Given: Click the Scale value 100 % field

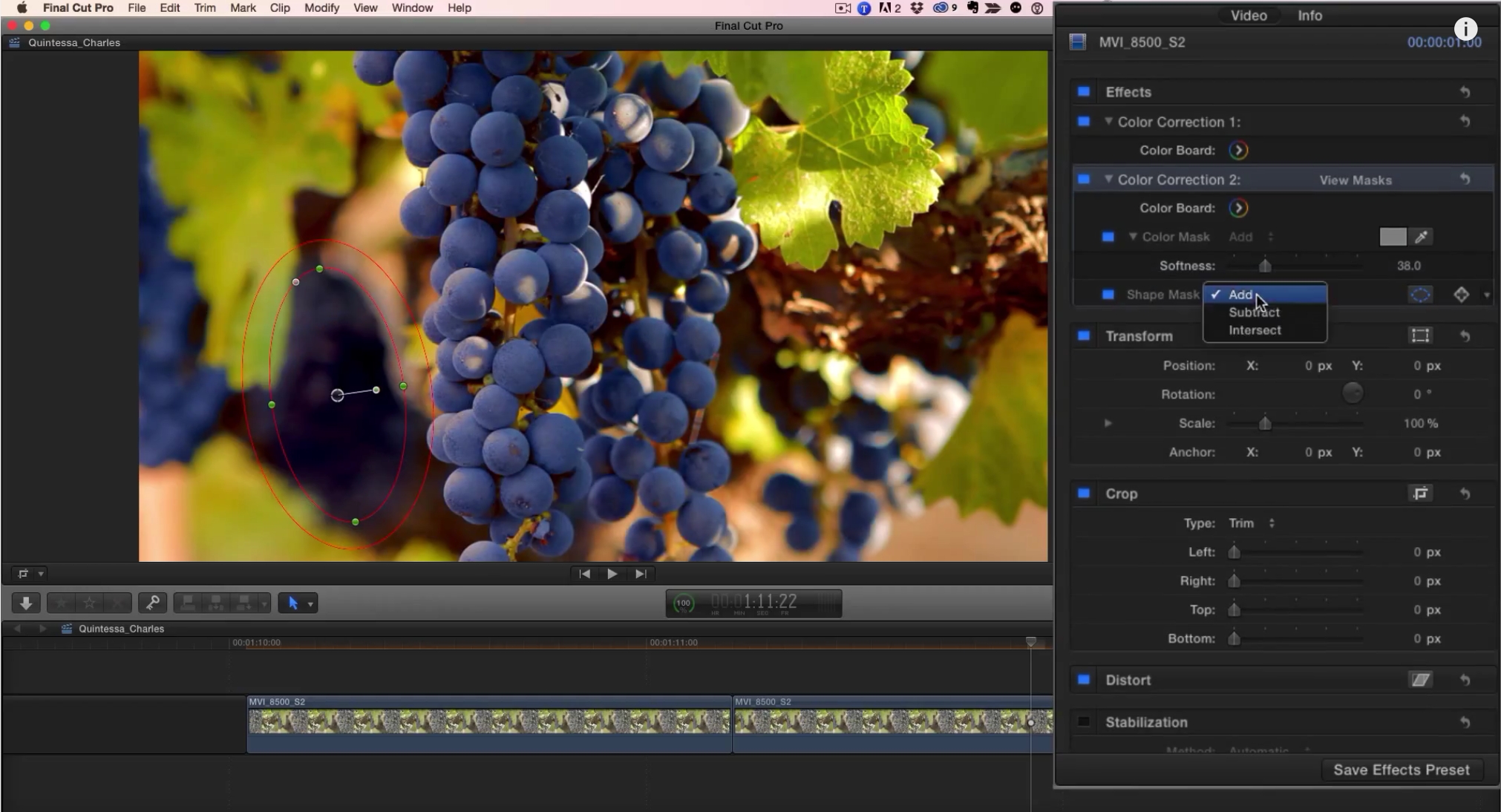Looking at the screenshot, I should click(1420, 423).
